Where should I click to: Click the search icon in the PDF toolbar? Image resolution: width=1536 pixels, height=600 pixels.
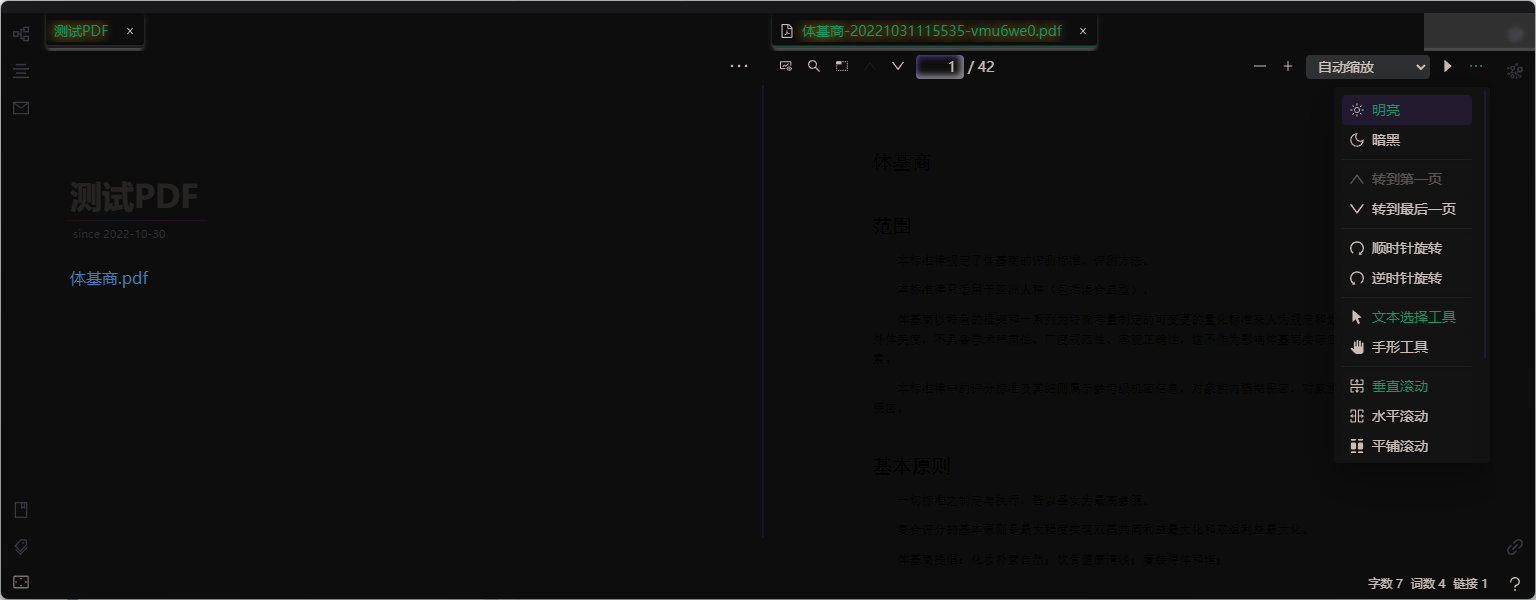click(813, 66)
